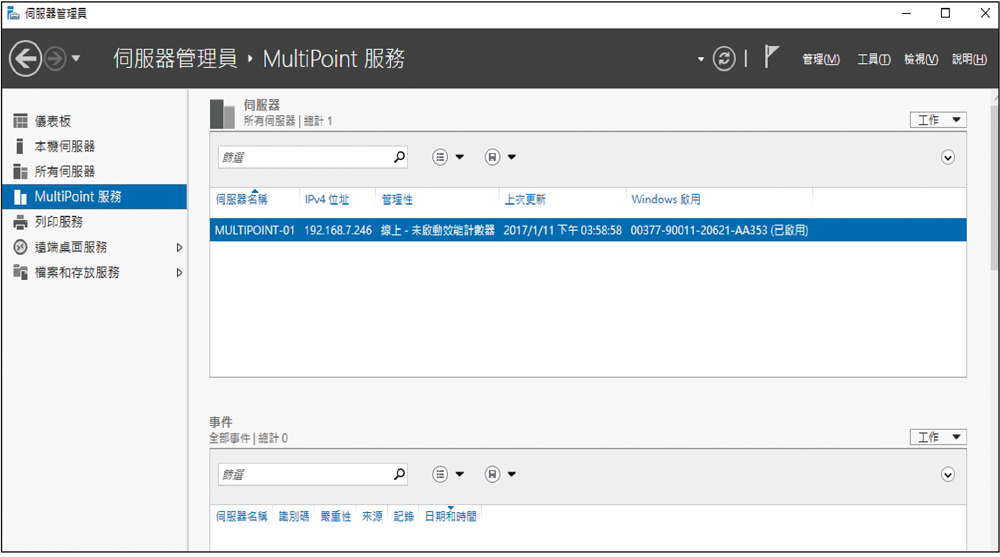Collapse the 伺服器 filter bar chevron
Viewport: 1000px width, 557px height.
pos(948,158)
